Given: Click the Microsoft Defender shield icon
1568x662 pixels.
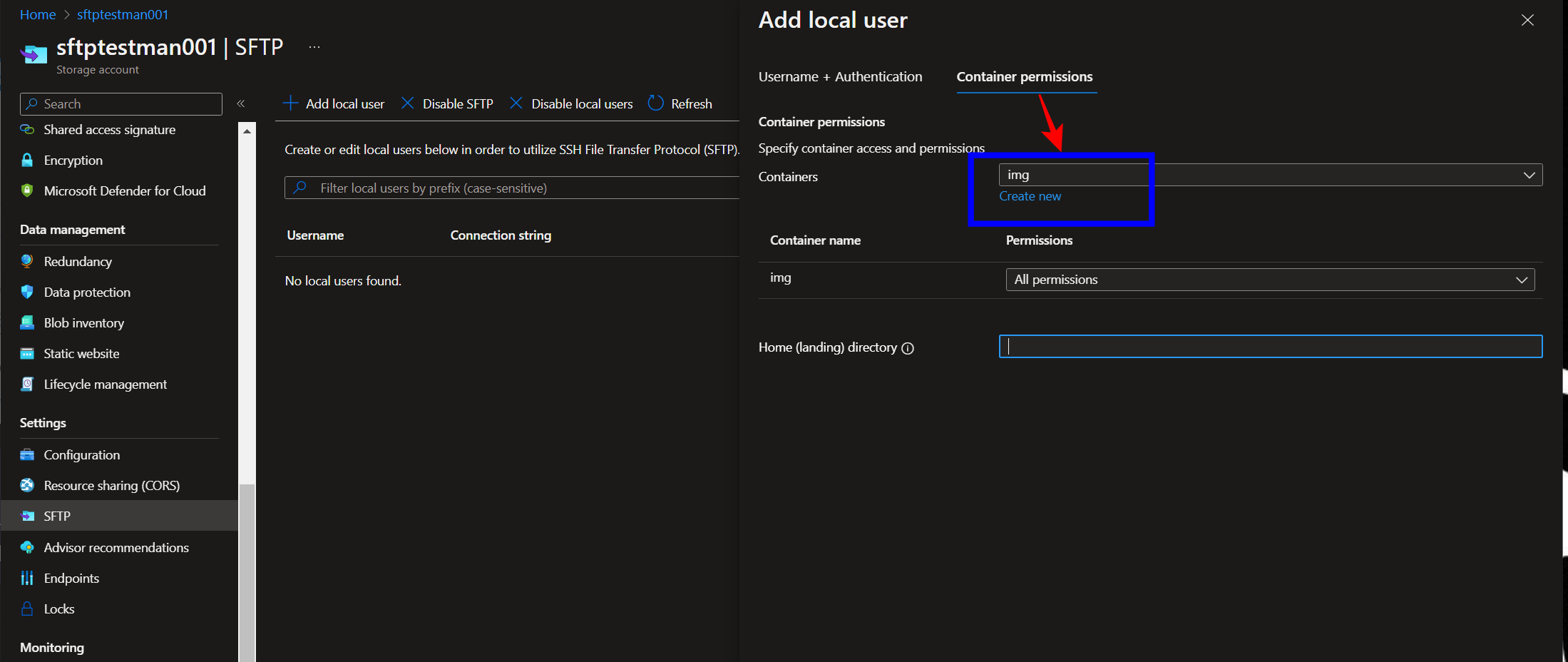Looking at the screenshot, I should 27,190.
